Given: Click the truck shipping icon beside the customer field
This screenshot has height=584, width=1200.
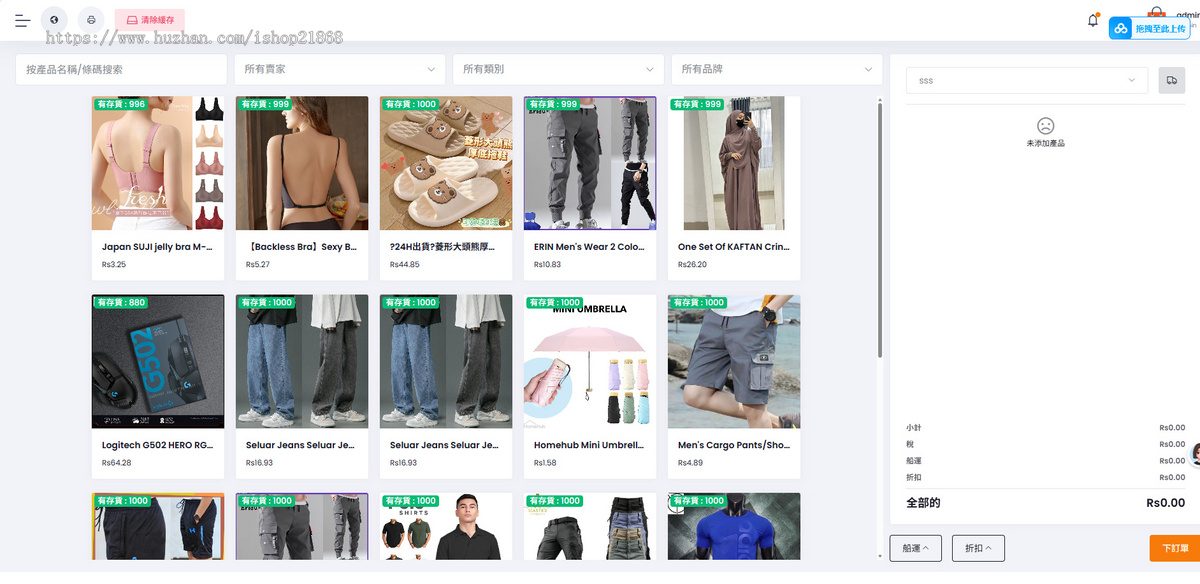Looking at the screenshot, I should tap(1171, 80).
